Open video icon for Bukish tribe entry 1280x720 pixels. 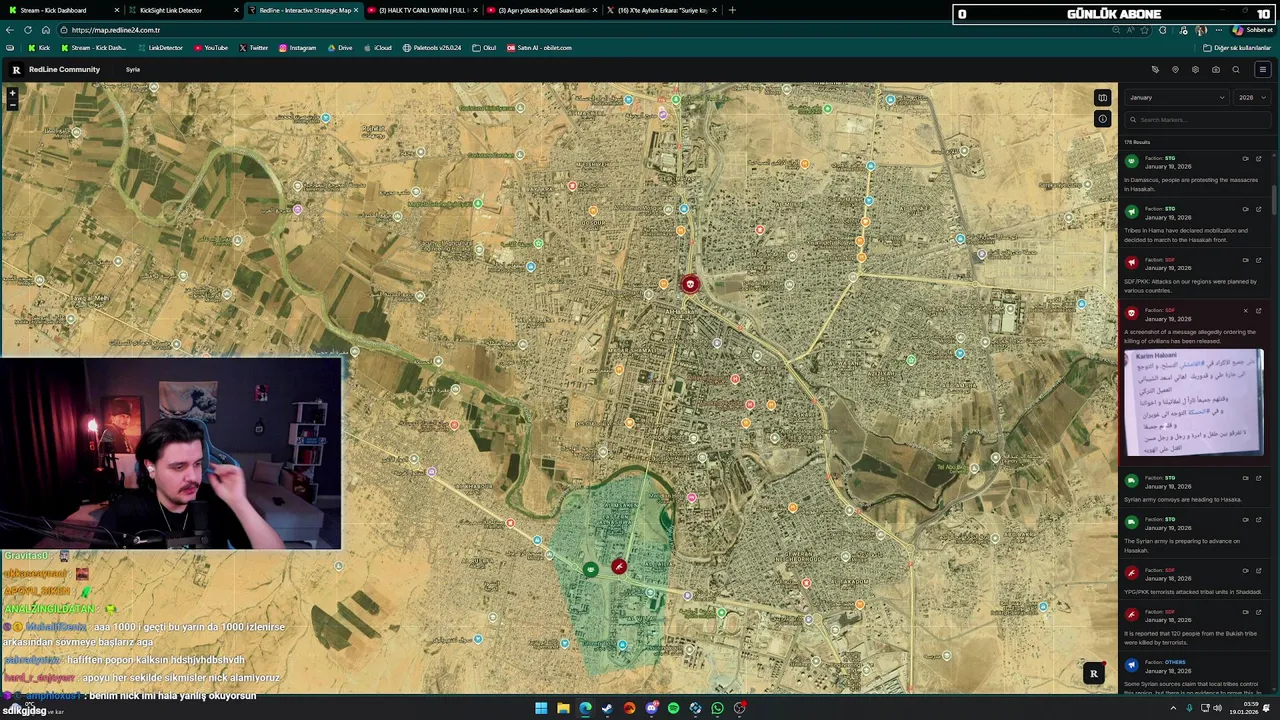pyautogui.click(x=1245, y=612)
